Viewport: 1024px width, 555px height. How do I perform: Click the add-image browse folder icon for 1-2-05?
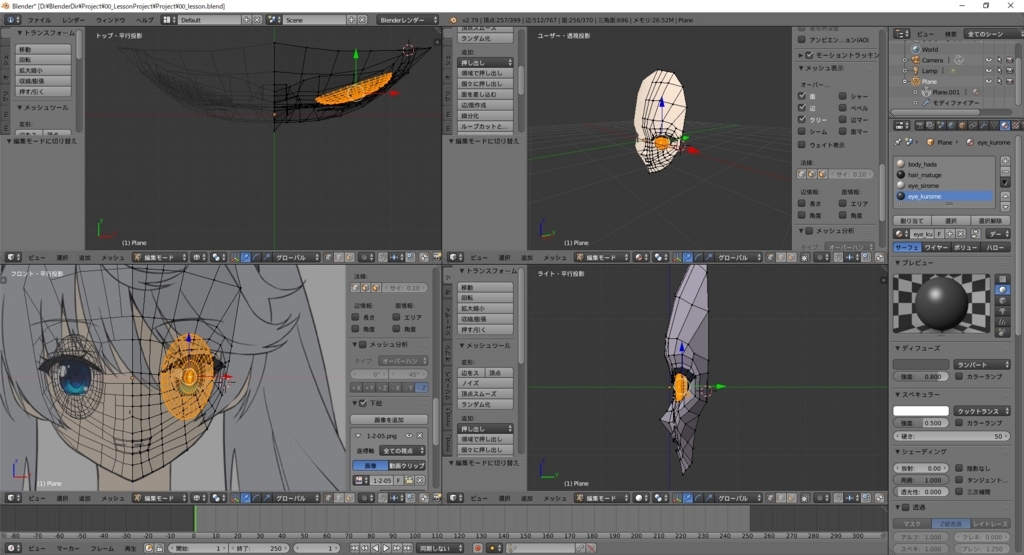point(409,481)
